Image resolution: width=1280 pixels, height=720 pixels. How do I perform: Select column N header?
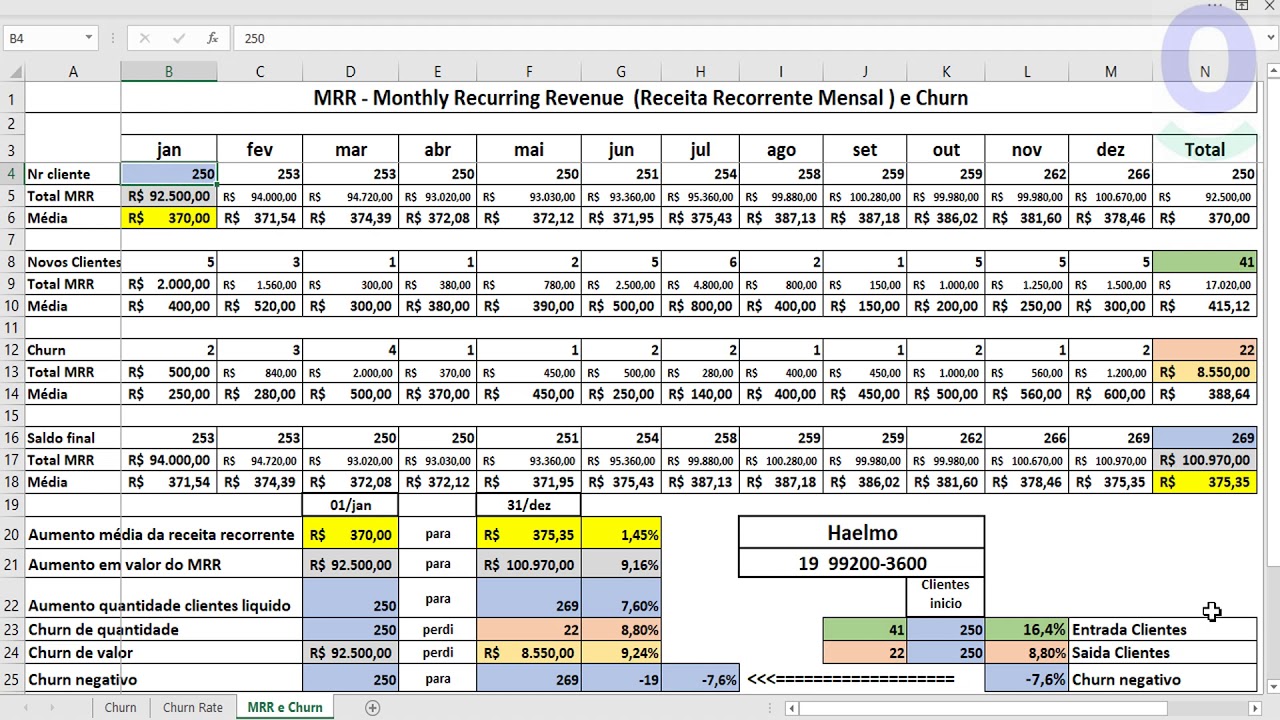click(1205, 72)
